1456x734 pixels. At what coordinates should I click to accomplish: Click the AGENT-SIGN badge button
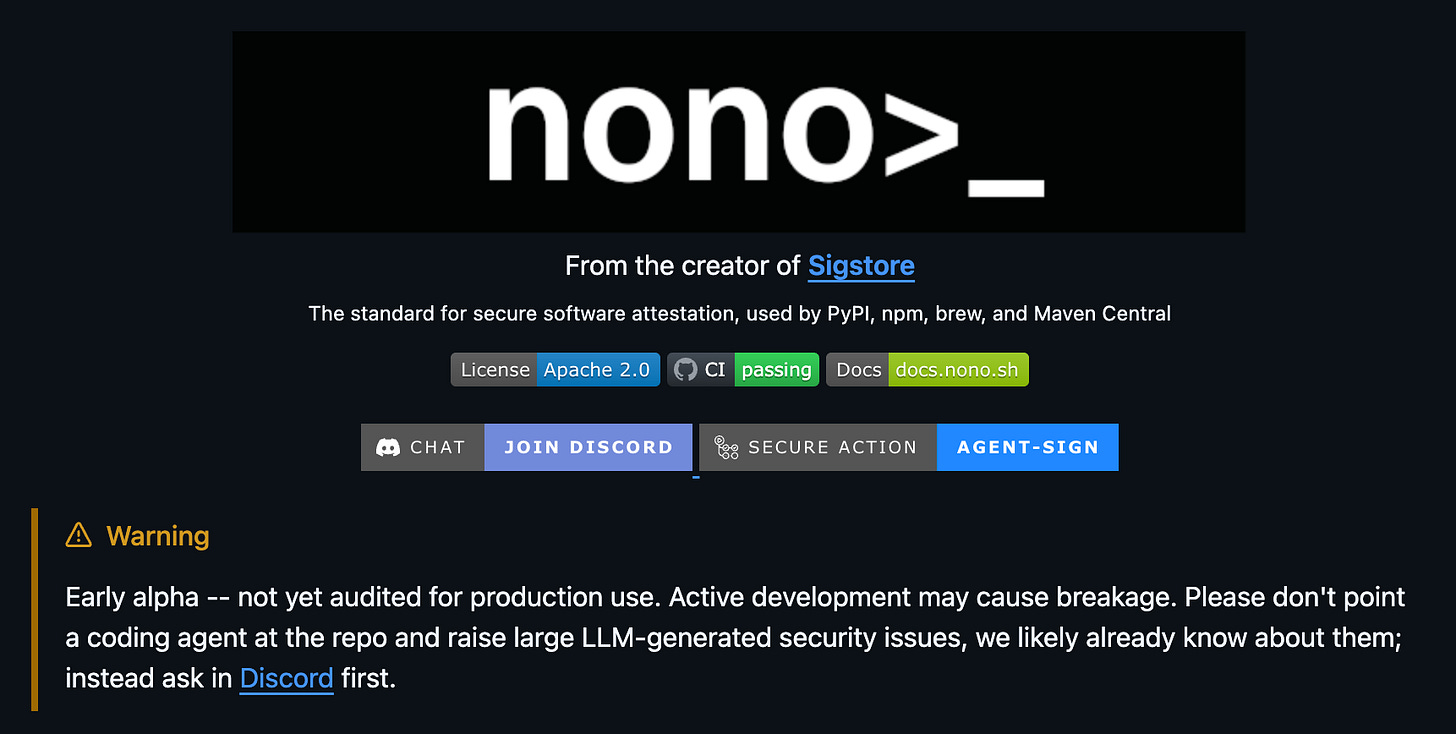(1028, 447)
